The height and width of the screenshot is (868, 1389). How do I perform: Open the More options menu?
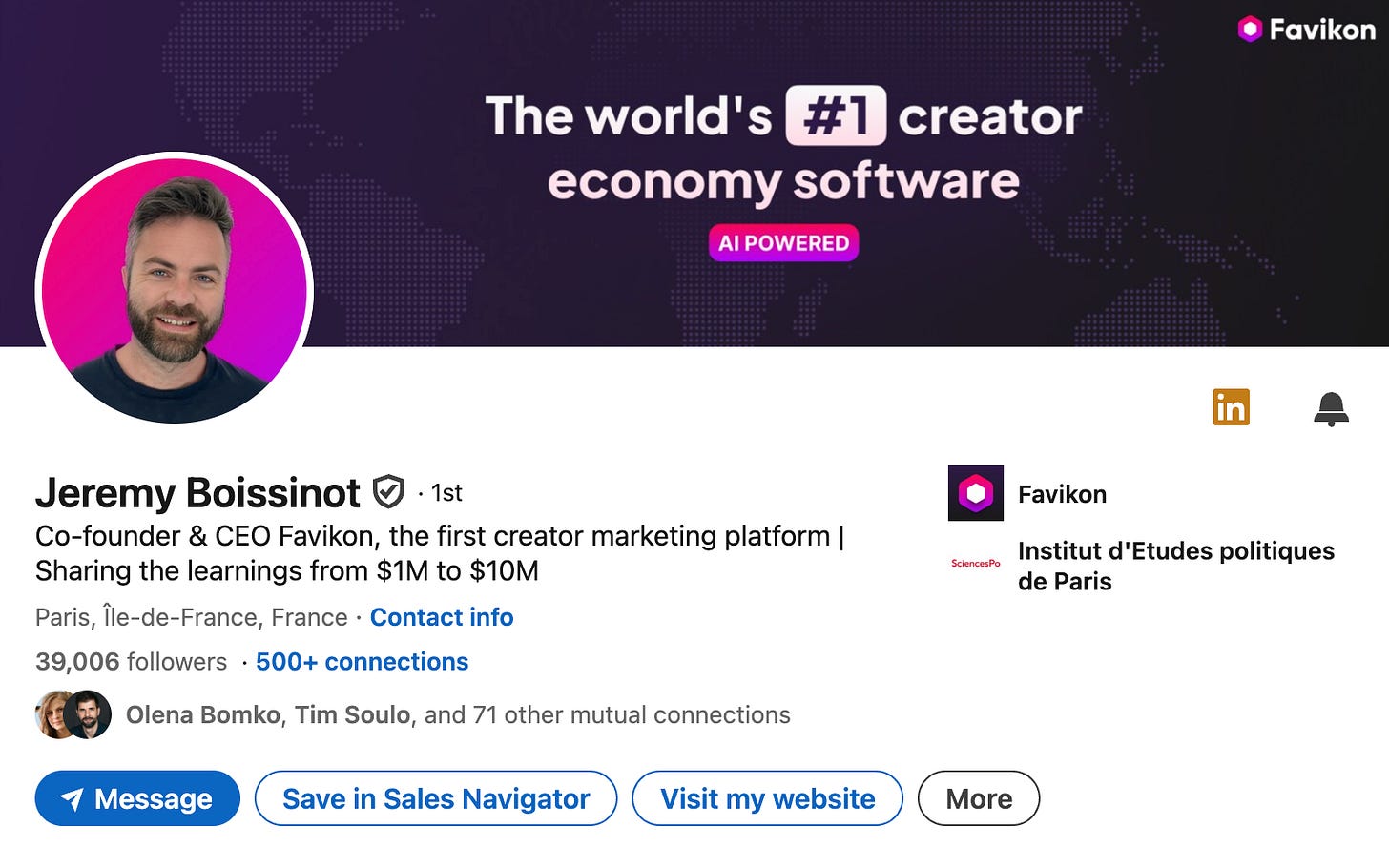[978, 798]
